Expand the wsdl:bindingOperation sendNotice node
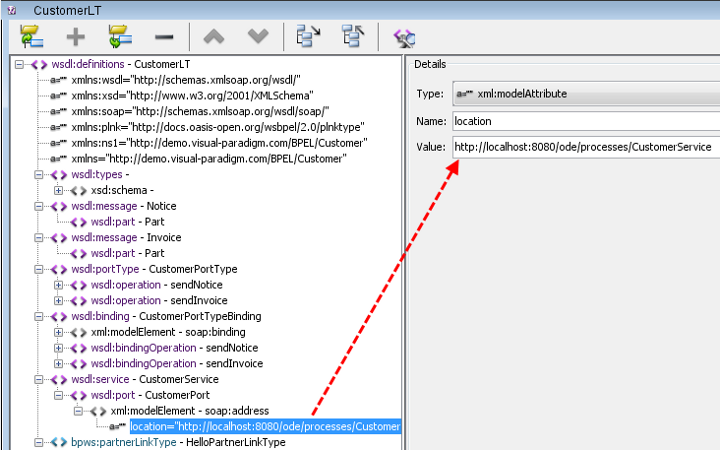 58,348
